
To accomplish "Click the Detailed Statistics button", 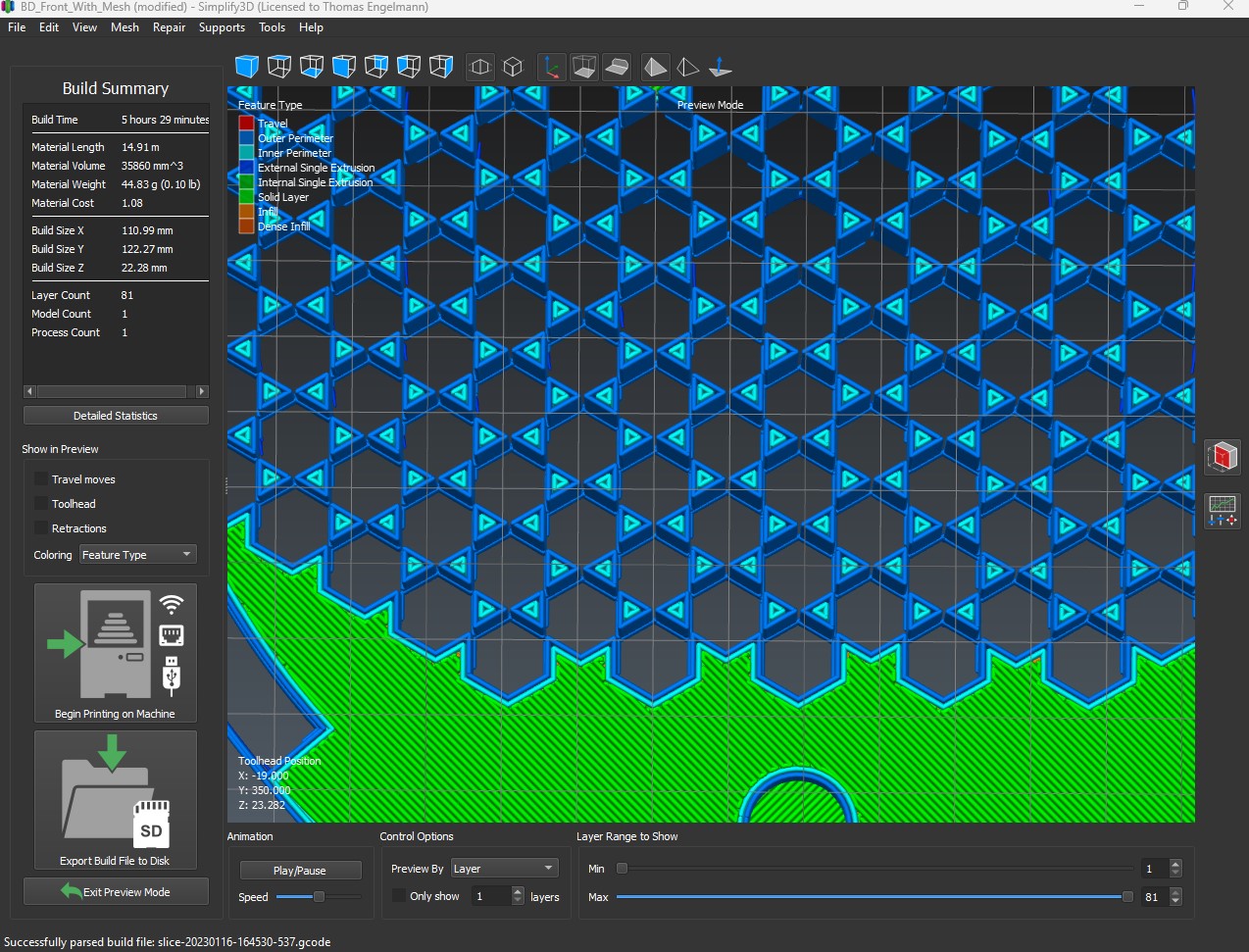I will point(116,416).
